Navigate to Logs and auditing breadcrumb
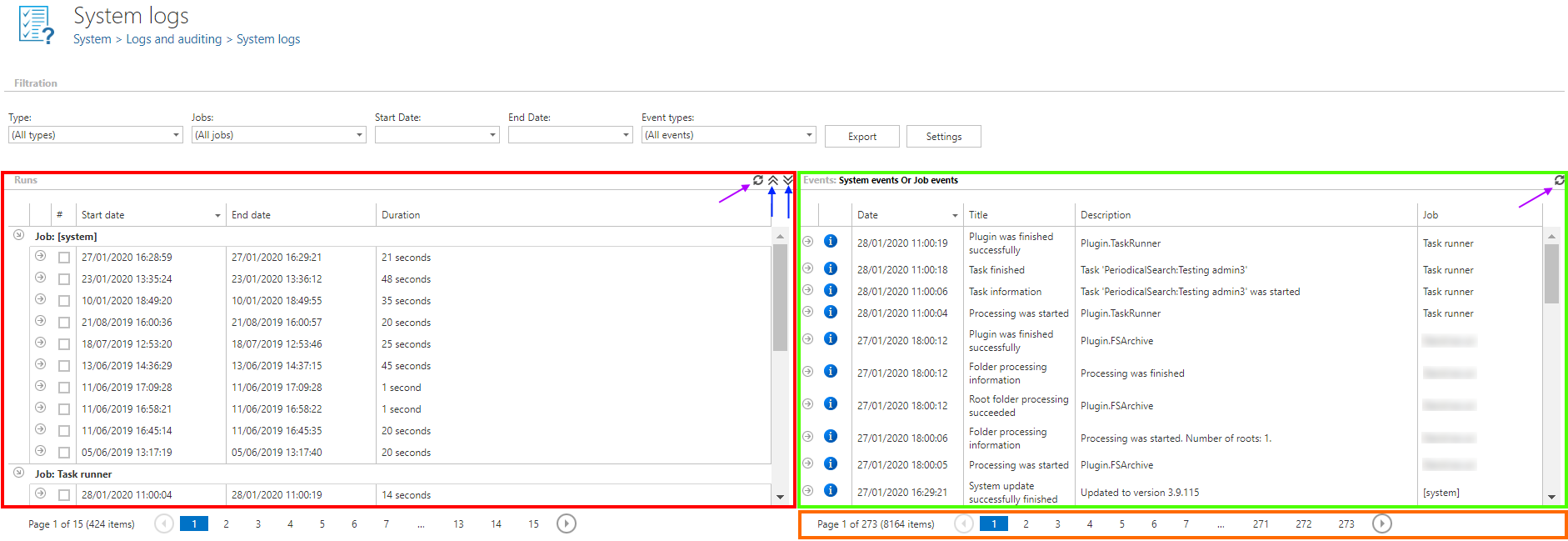This screenshot has height=541, width=1568. click(173, 39)
